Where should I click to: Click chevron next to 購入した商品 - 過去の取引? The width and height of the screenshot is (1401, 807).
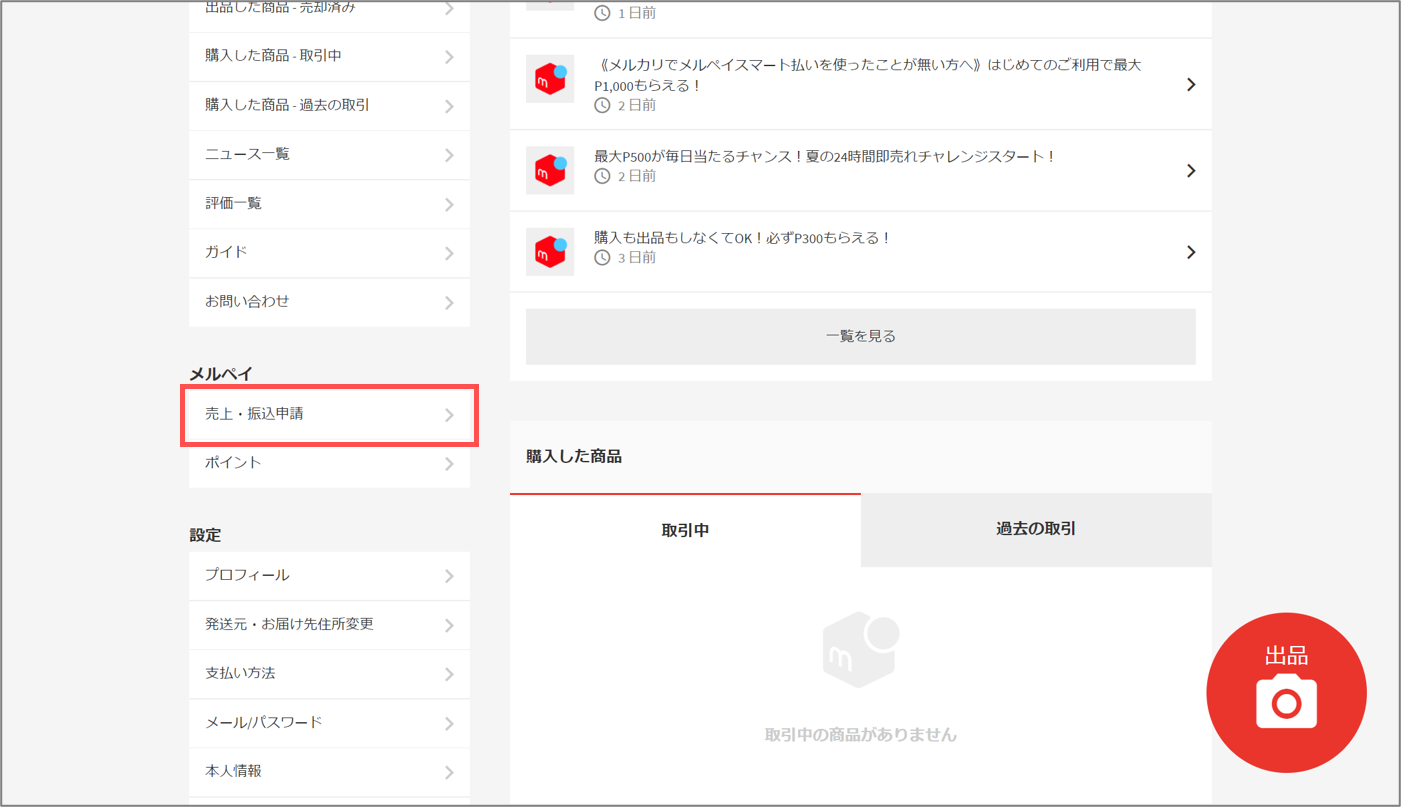pos(449,106)
